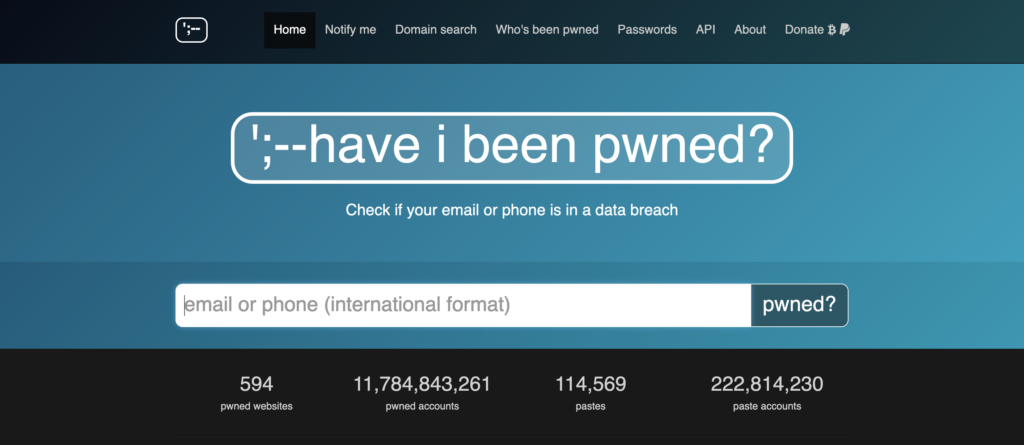Click the 11,784,843,261 pwned accounts figure
This screenshot has width=1024, height=445.
tap(422, 384)
